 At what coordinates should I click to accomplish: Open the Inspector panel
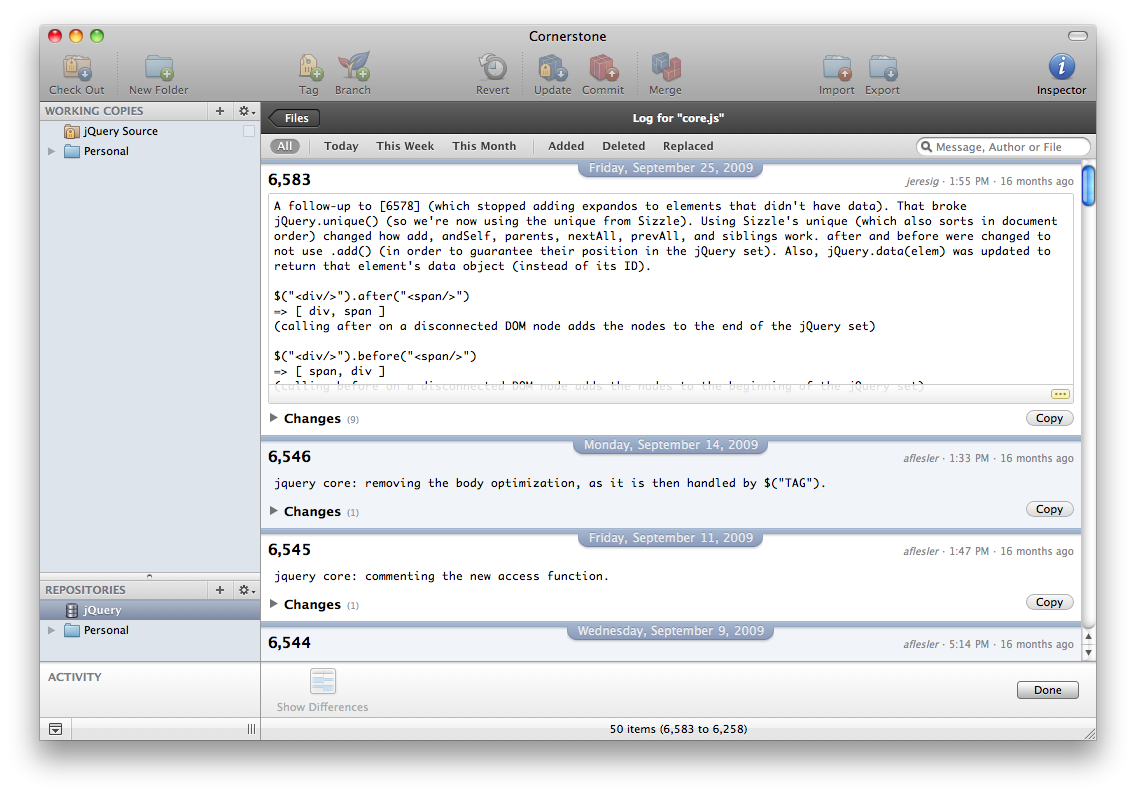1061,68
